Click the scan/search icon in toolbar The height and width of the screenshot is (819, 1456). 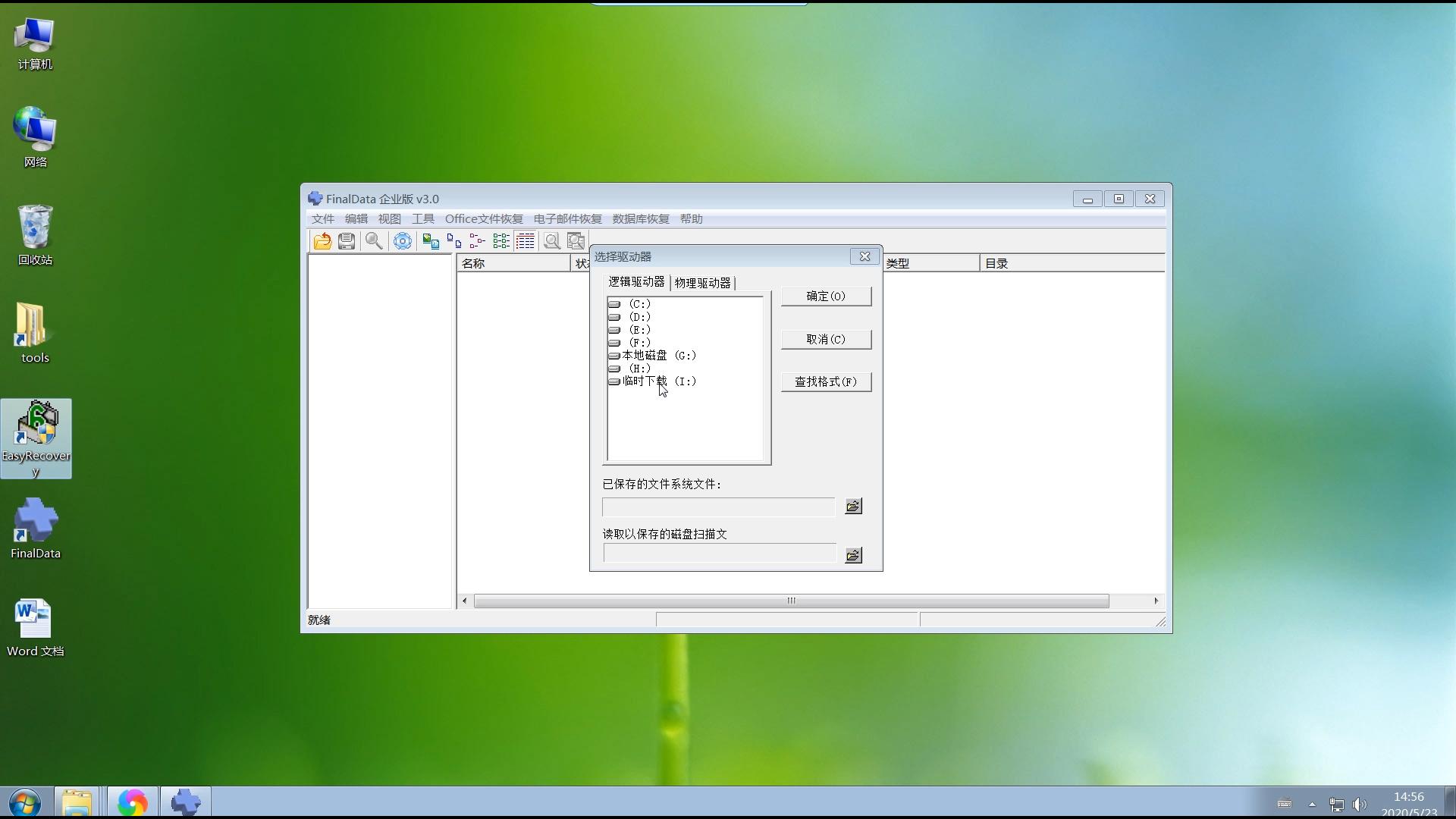point(373,241)
